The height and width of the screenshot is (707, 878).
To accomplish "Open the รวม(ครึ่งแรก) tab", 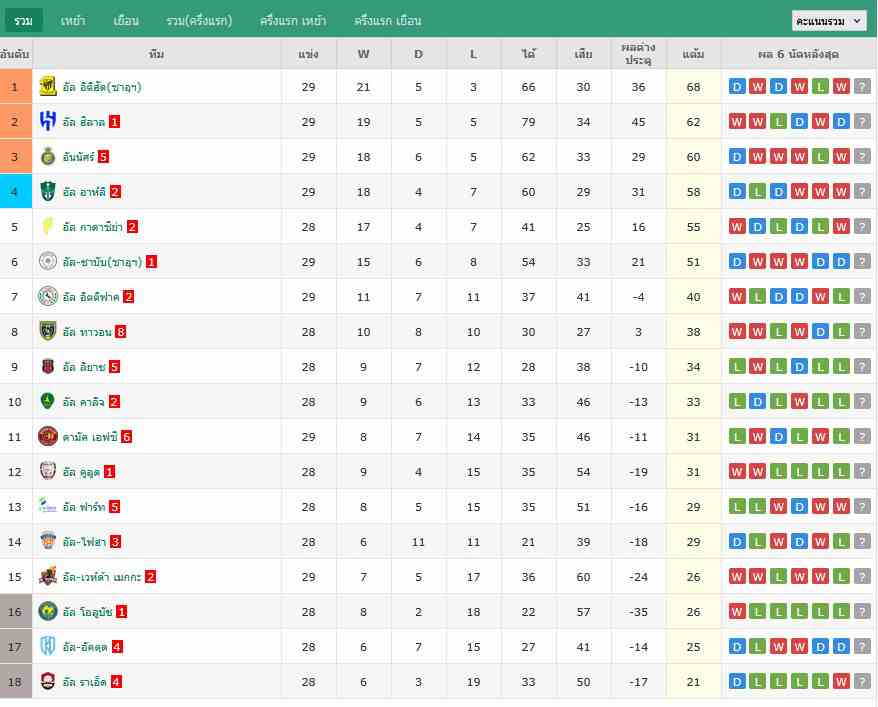I will point(199,21).
